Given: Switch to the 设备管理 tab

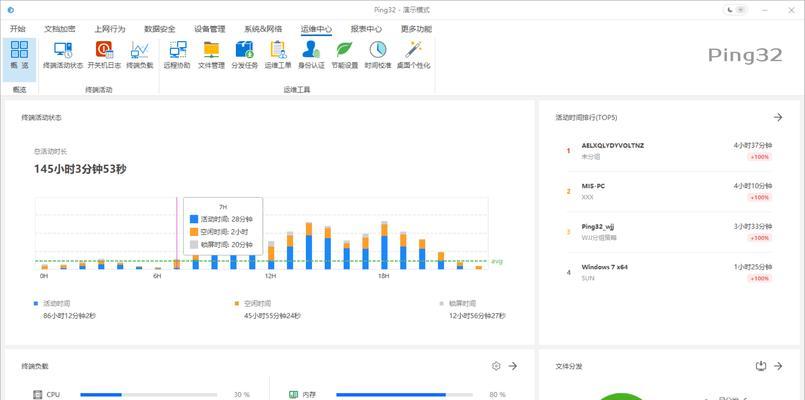Looking at the screenshot, I should pyautogui.click(x=209, y=29).
